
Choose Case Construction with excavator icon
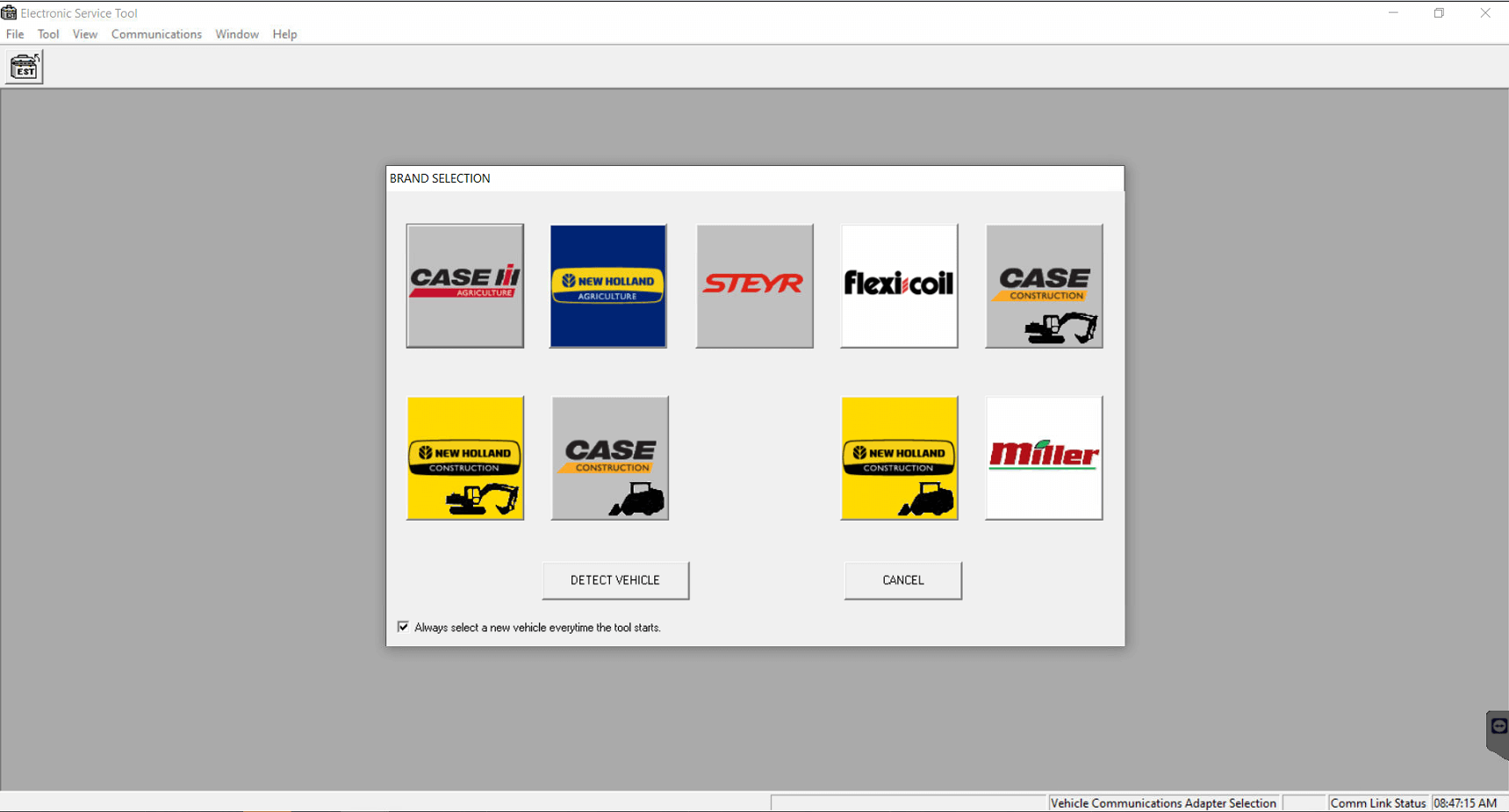[1044, 285]
